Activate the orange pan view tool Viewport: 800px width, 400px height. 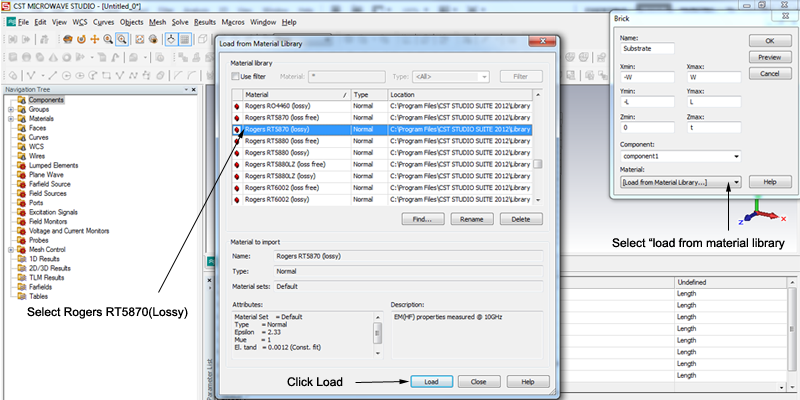pos(95,39)
